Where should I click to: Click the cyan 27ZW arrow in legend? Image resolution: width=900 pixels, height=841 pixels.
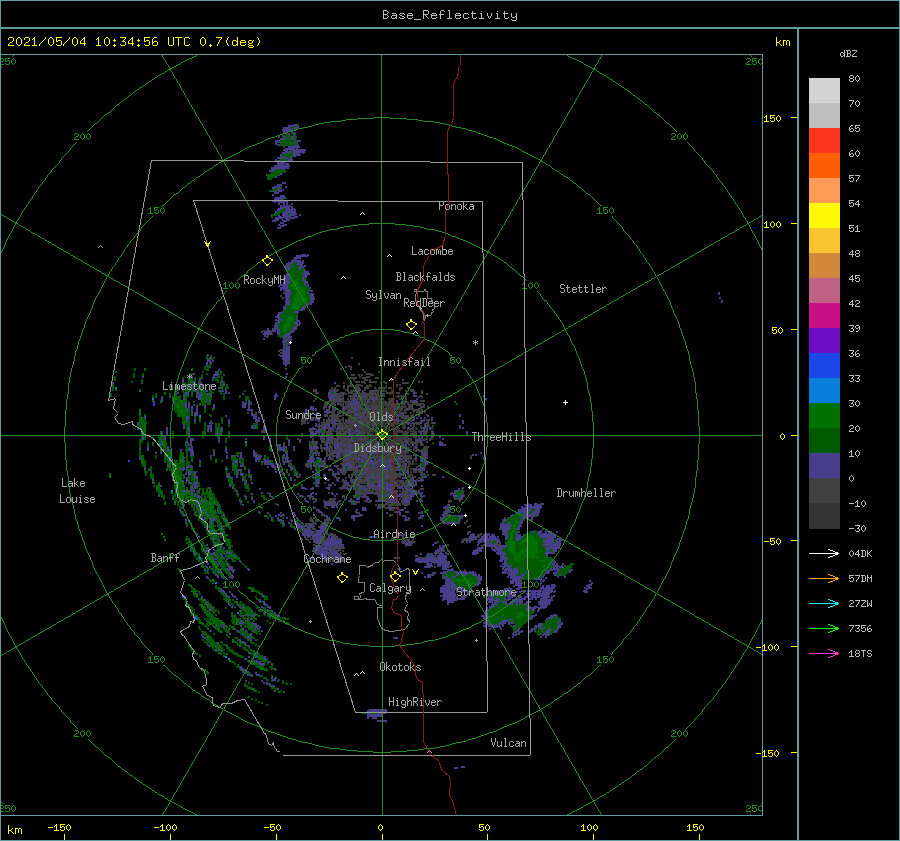824,603
